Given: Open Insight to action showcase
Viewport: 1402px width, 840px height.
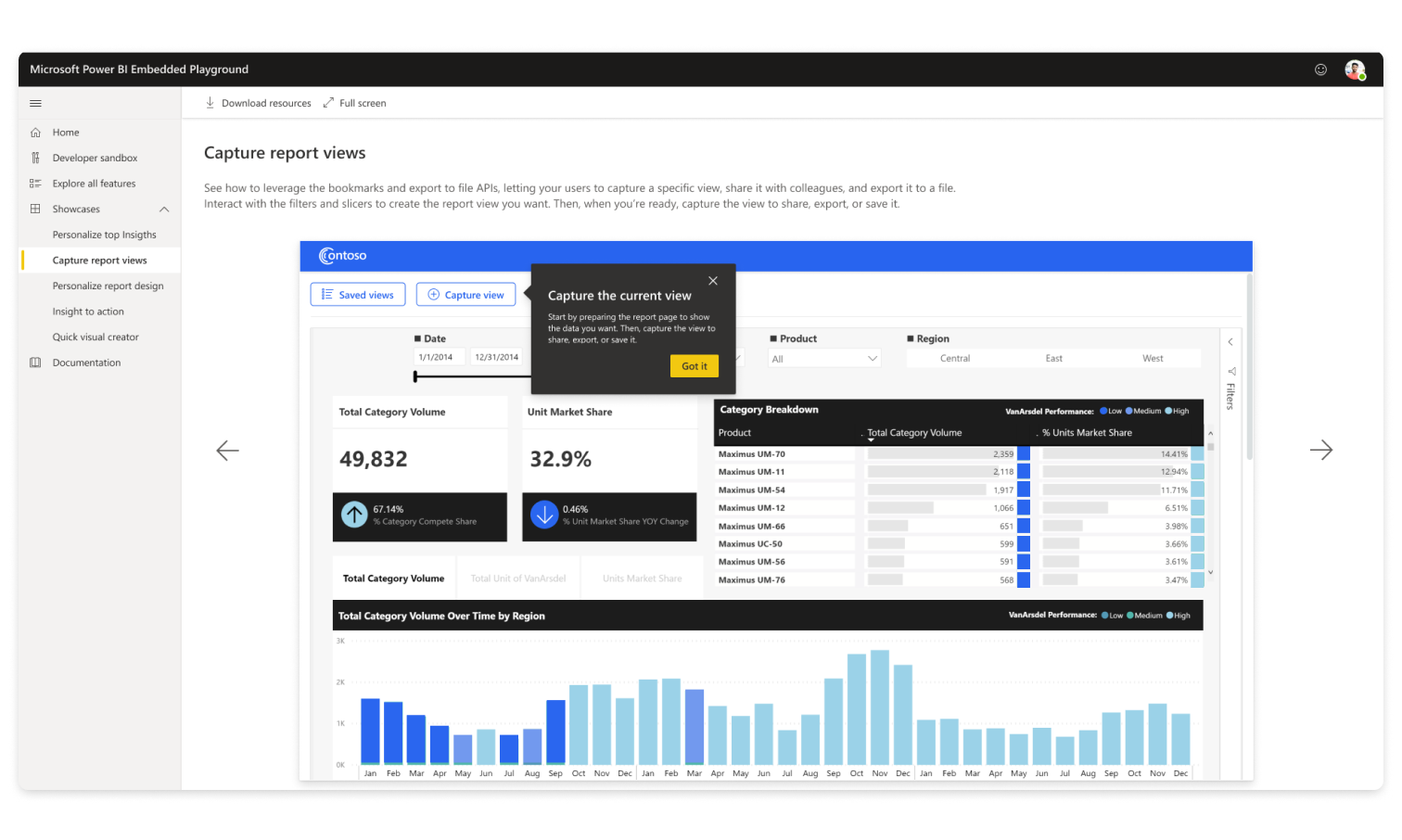Looking at the screenshot, I should [x=88, y=312].
